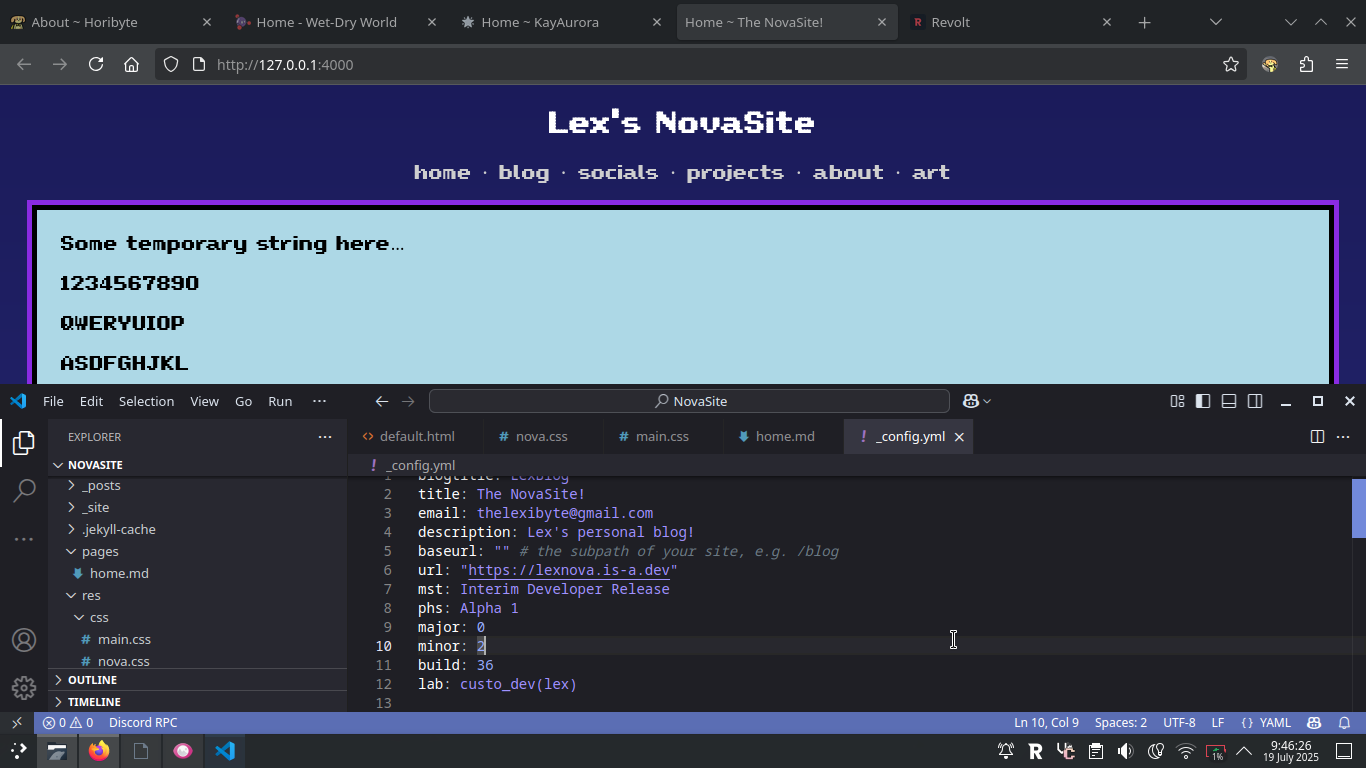The image size is (1366, 768).
Task: Open the Run menu in VS Code
Action: [x=280, y=400]
